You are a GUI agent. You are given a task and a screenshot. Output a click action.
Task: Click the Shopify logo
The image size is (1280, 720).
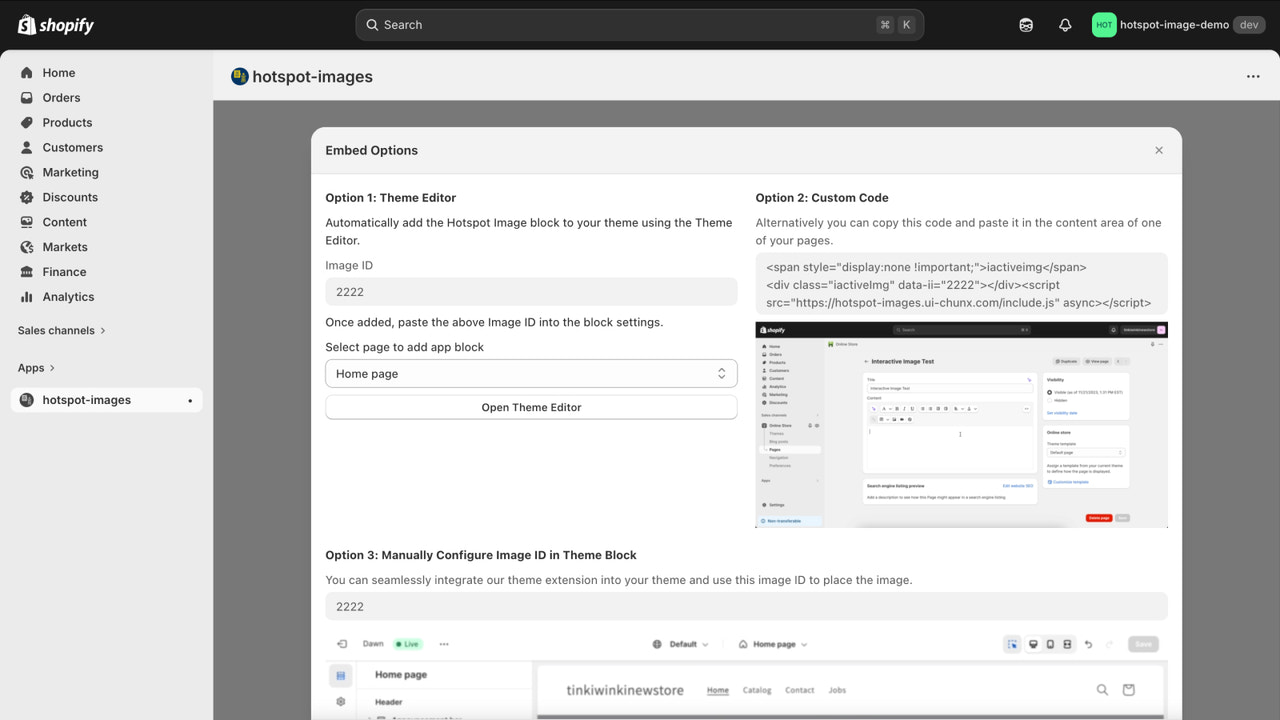tap(56, 25)
